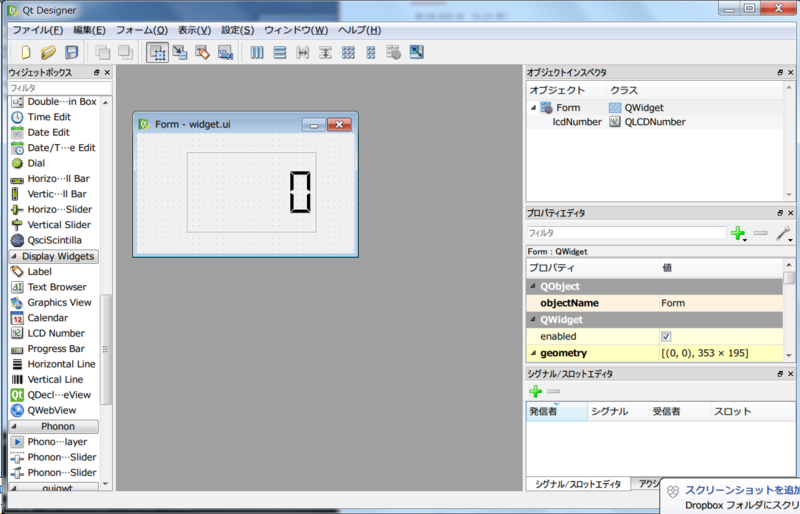Open the 編集(E) menu
This screenshot has width=800, height=514.
[x=89, y=30]
